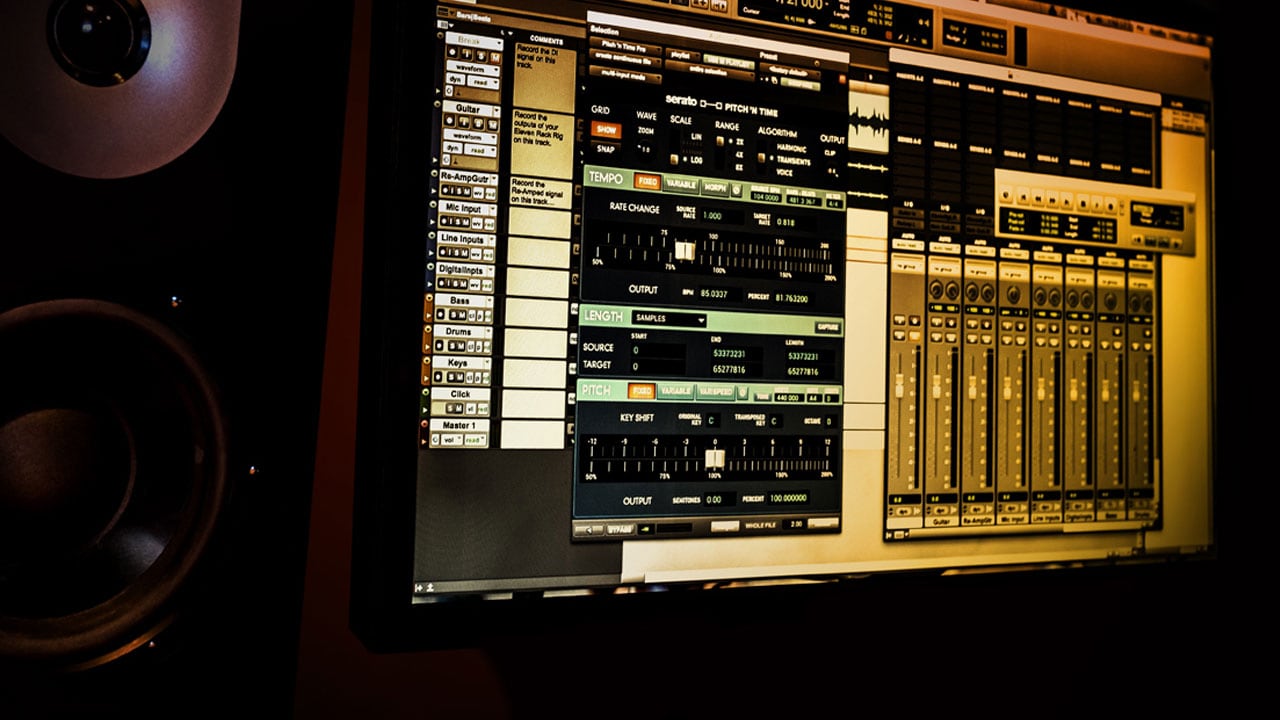Image resolution: width=1280 pixels, height=720 pixels.
Task: Click the preview button left of WHOLE FILE
Action: [725, 526]
